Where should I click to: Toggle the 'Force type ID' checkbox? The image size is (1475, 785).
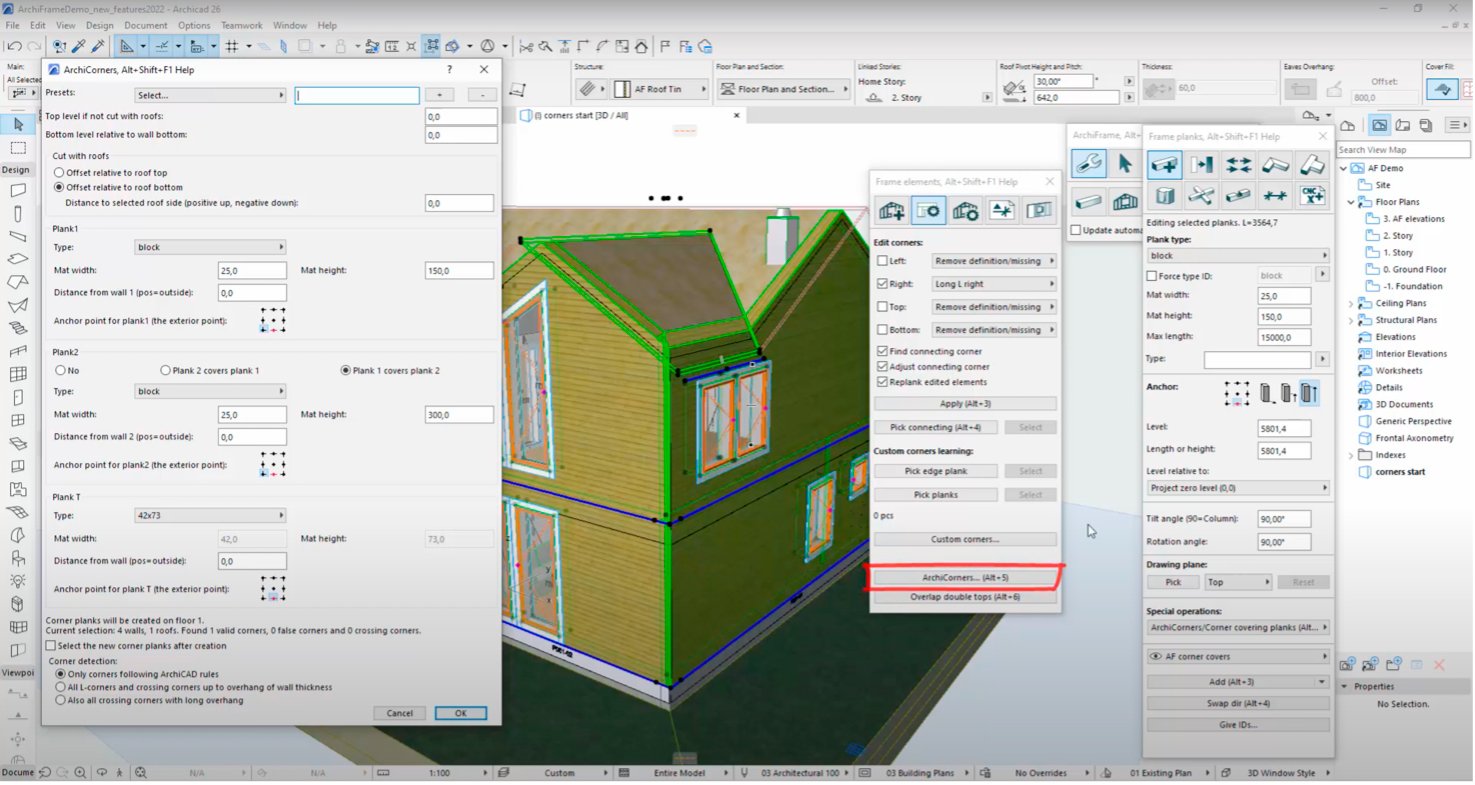[x=1152, y=275]
